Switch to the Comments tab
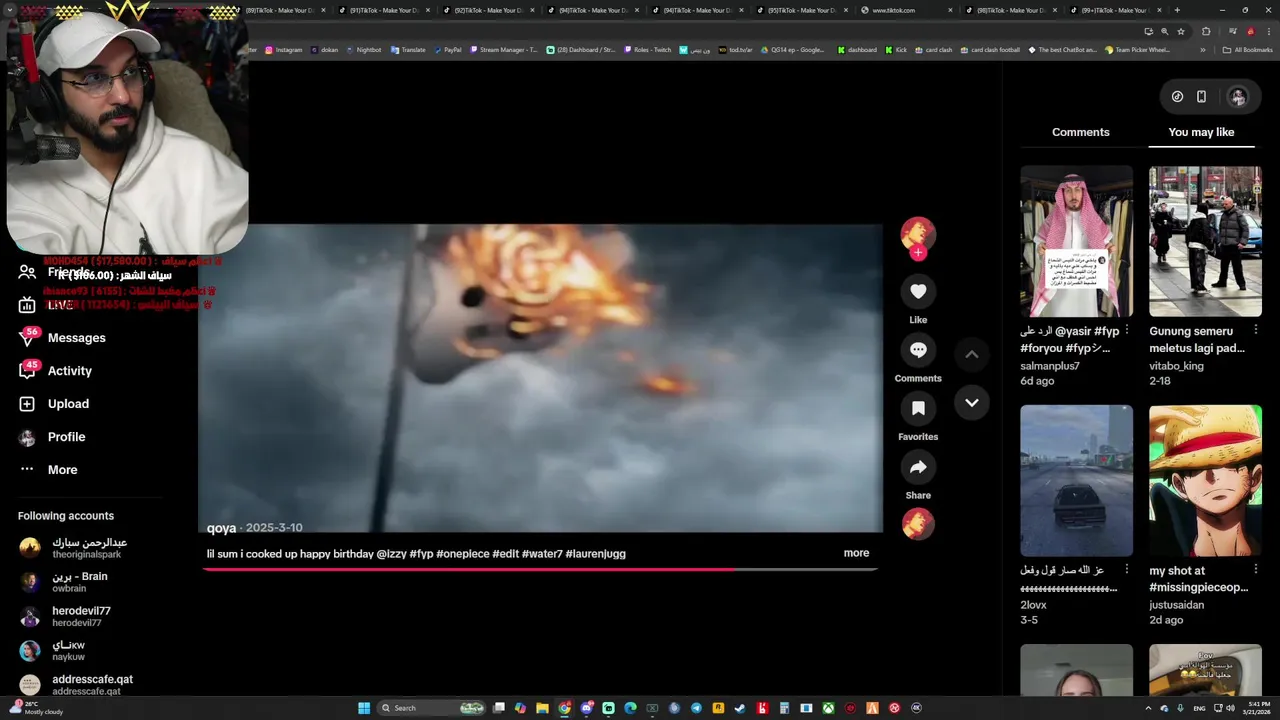The width and height of the screenshot is (1280, 720). coord(1080,132)
